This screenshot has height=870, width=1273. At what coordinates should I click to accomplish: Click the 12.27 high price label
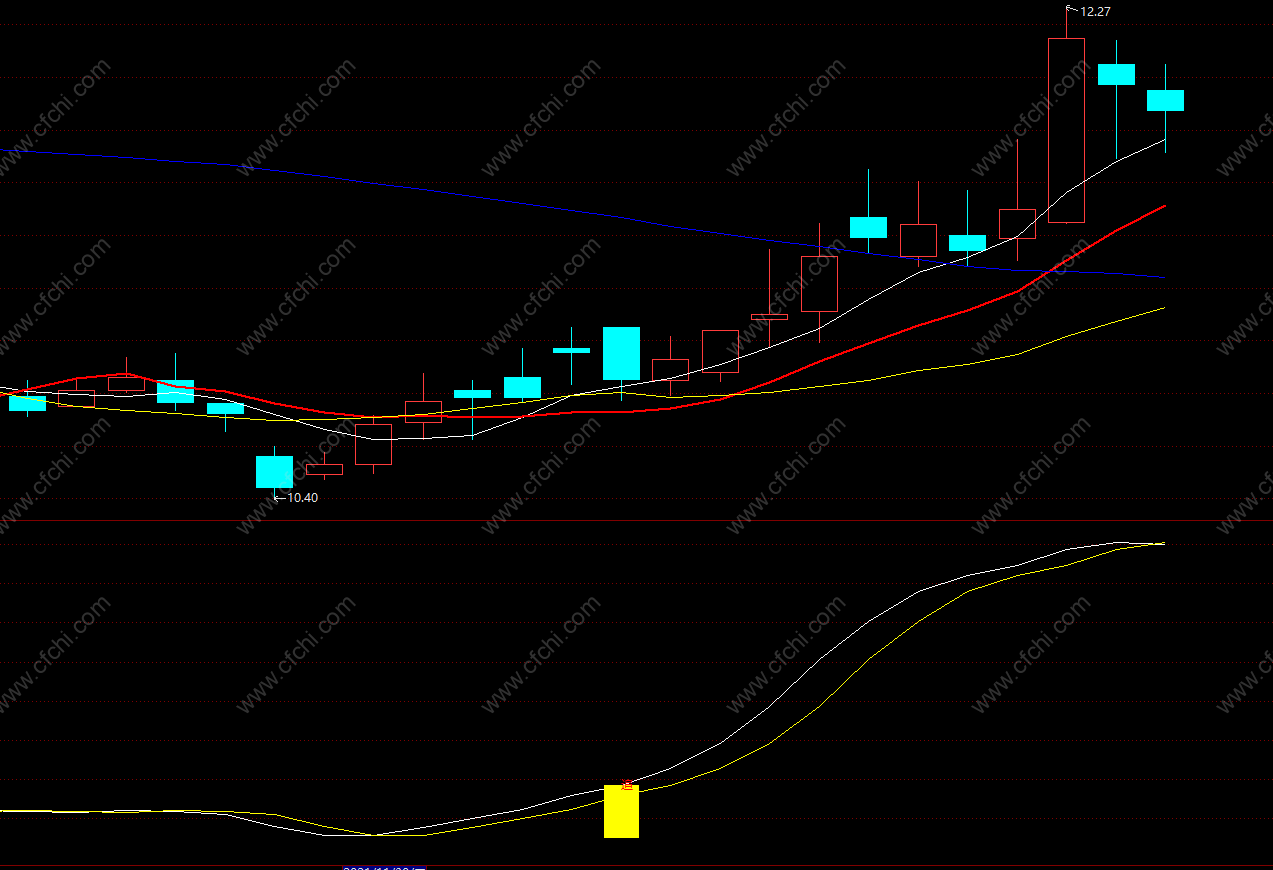pos(1096,12)
